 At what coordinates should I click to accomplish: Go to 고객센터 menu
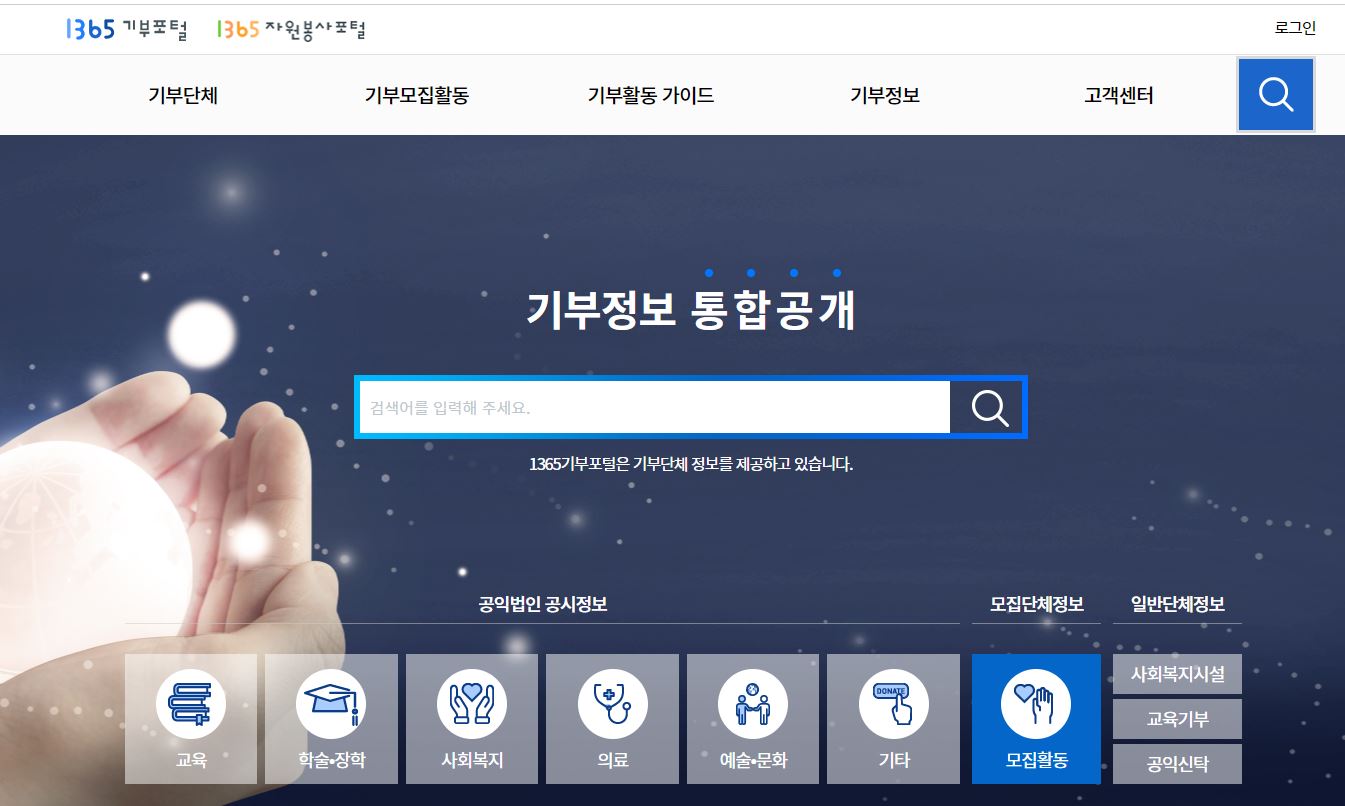(x=1119, y=96)
